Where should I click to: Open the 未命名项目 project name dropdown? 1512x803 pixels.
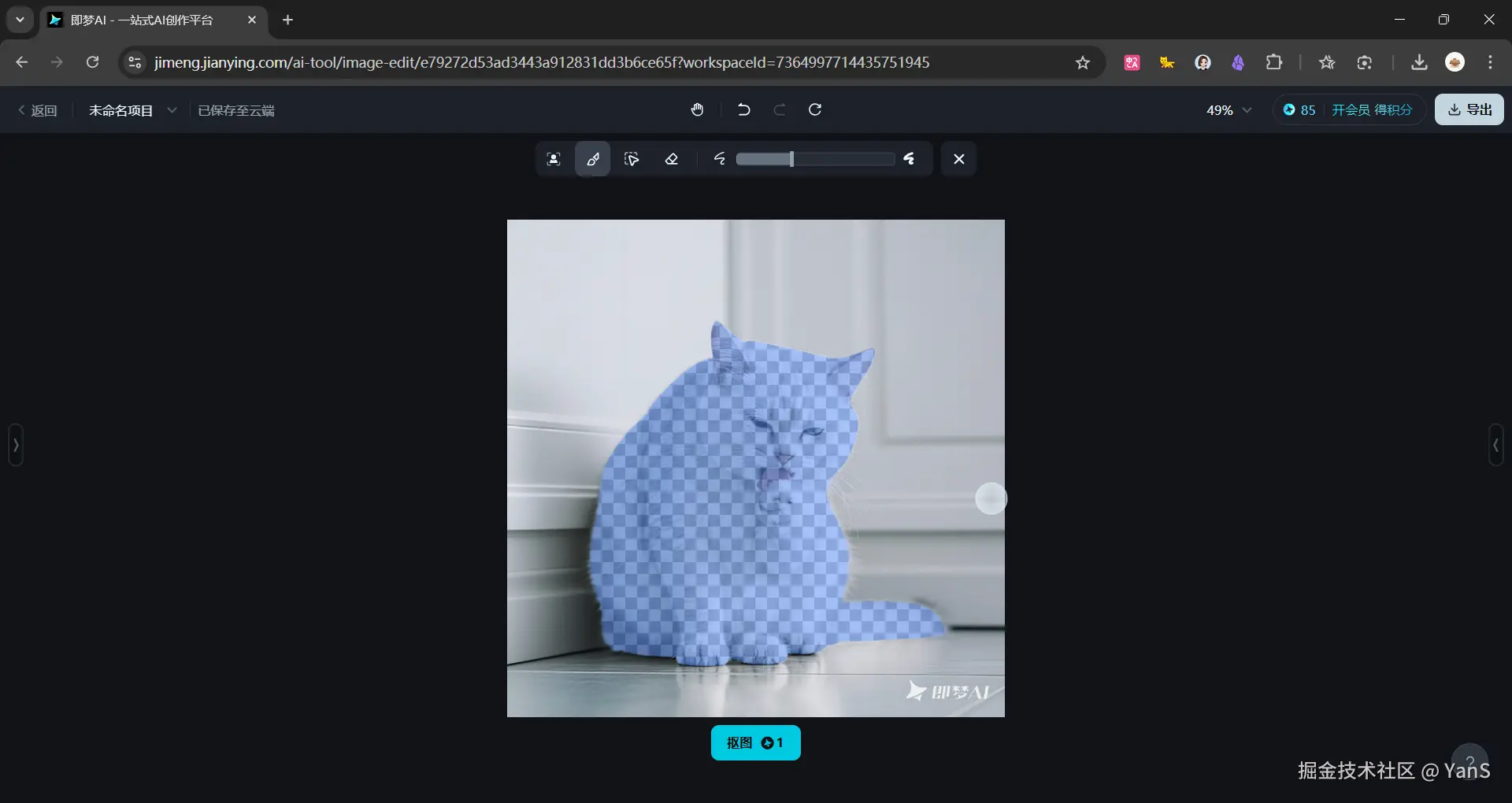(x=132, y=110)
